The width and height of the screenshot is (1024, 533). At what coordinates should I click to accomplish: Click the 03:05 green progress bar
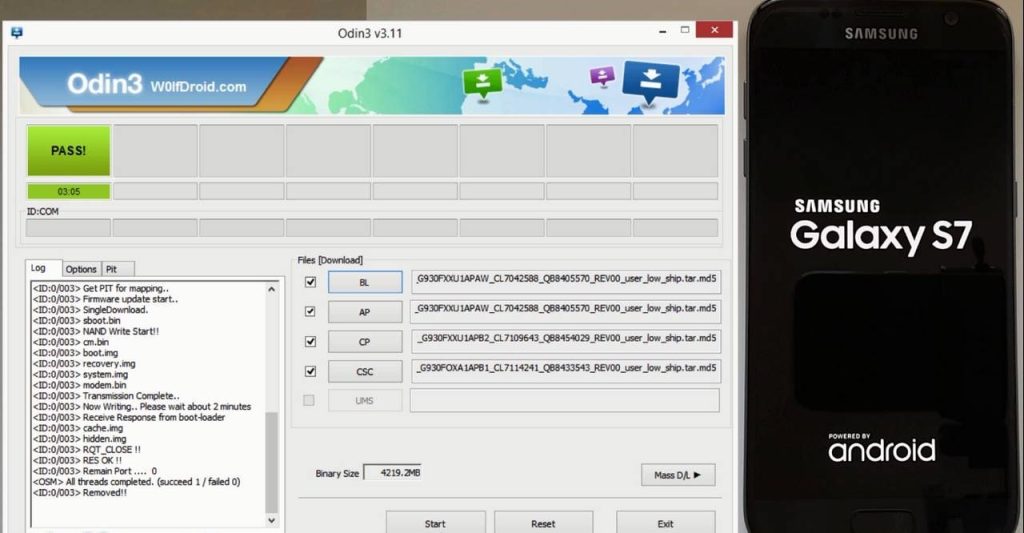pos(69,191)
